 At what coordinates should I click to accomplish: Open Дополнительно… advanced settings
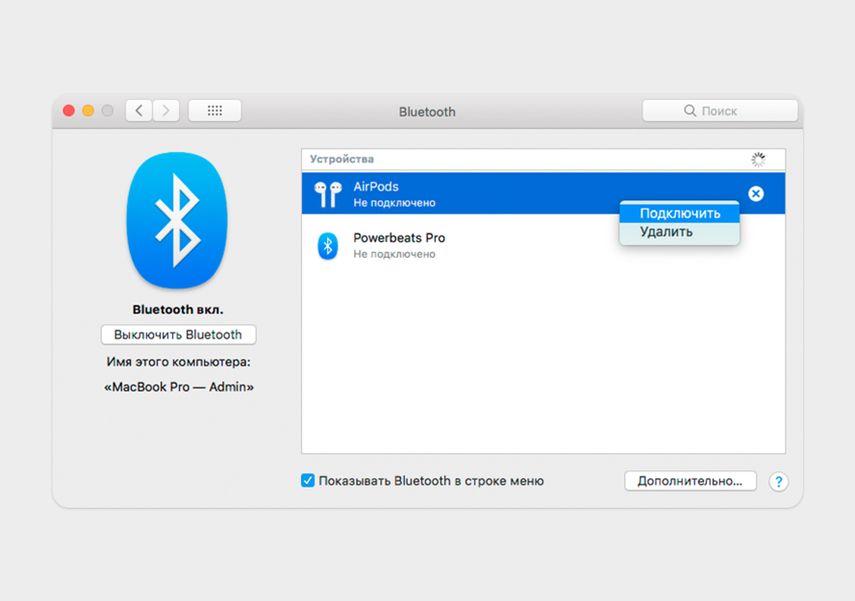690,481
